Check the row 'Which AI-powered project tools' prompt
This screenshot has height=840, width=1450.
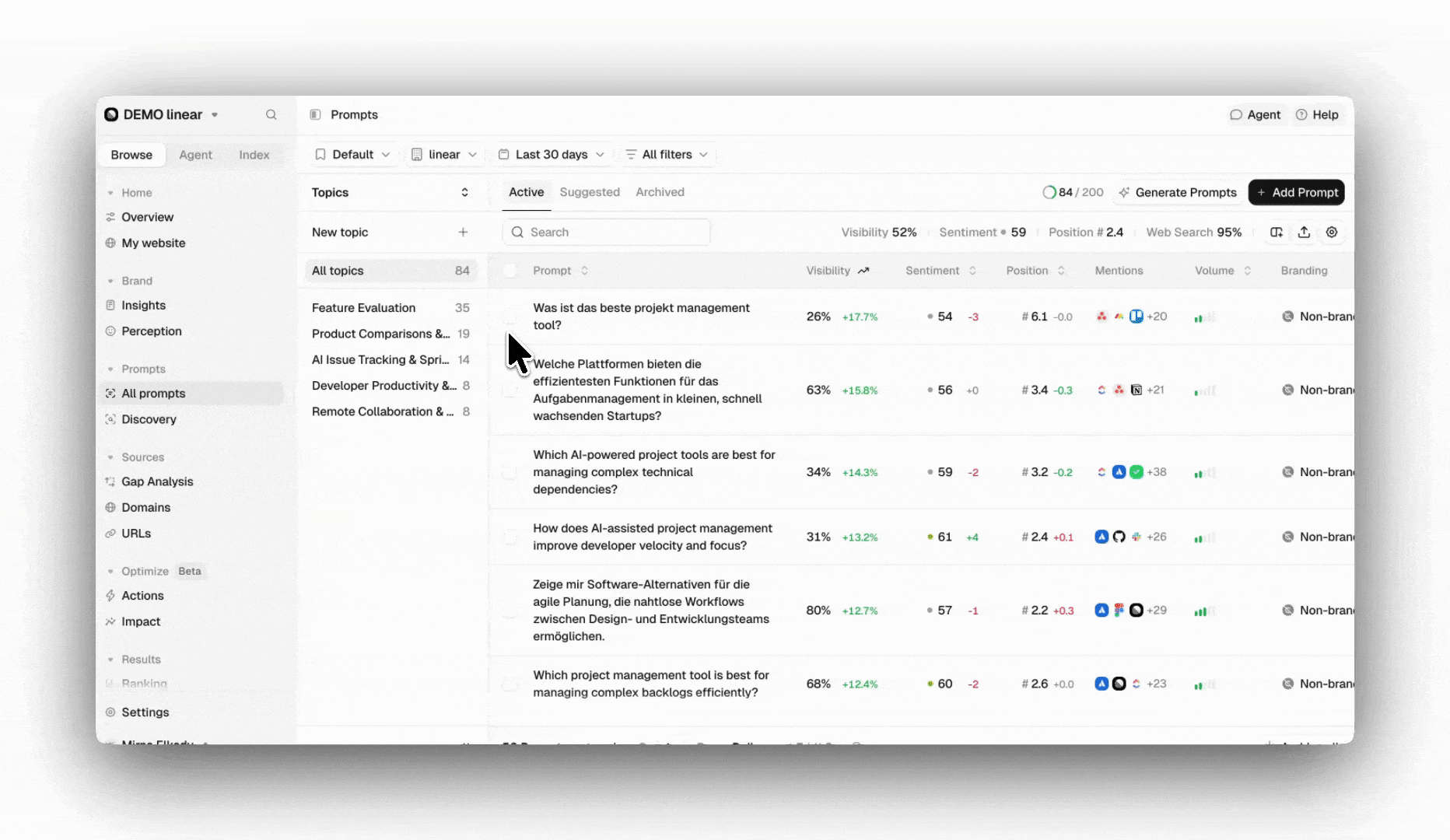510,472
